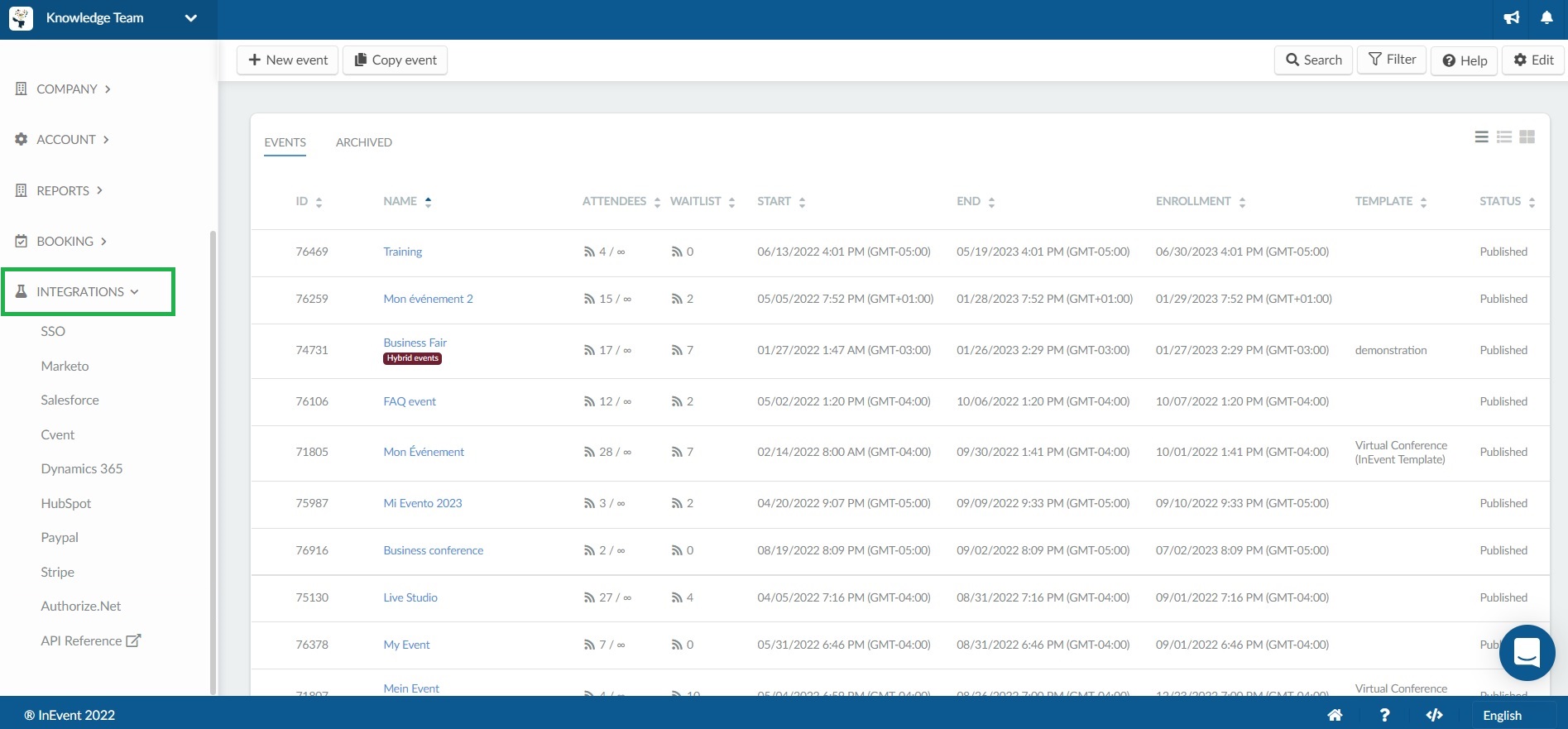Screen dimensions: 1568x729
Task: Open Dynamics 365 integration
Action: tap(82, 468)
